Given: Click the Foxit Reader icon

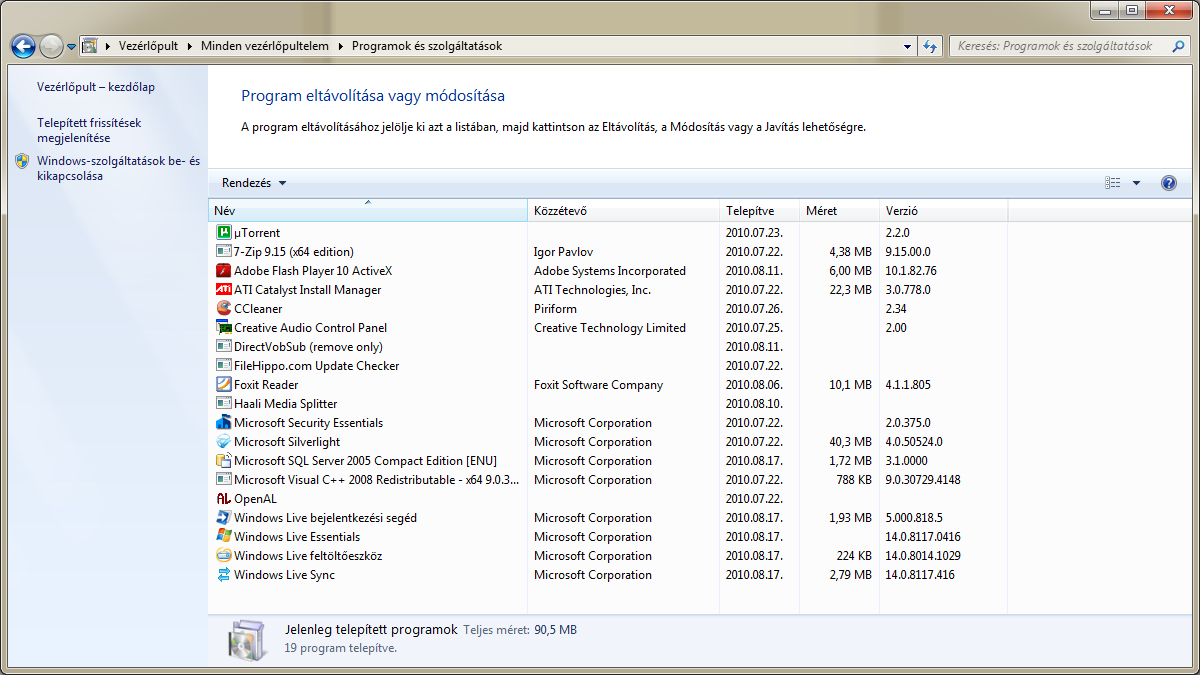Looking at the screenshot, I should 224,385.
